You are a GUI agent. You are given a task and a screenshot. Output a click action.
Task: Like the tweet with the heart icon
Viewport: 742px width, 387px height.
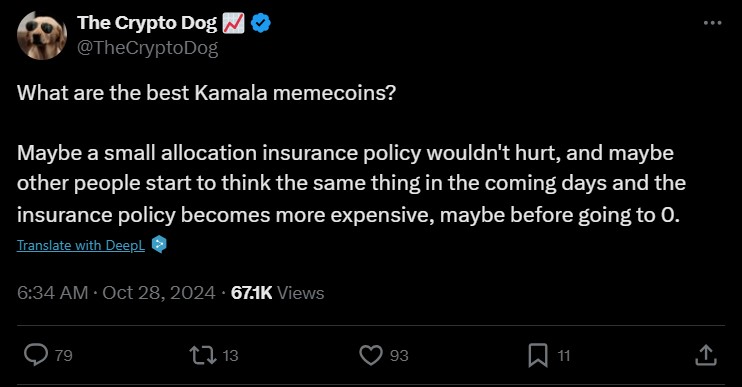point(371,355)
